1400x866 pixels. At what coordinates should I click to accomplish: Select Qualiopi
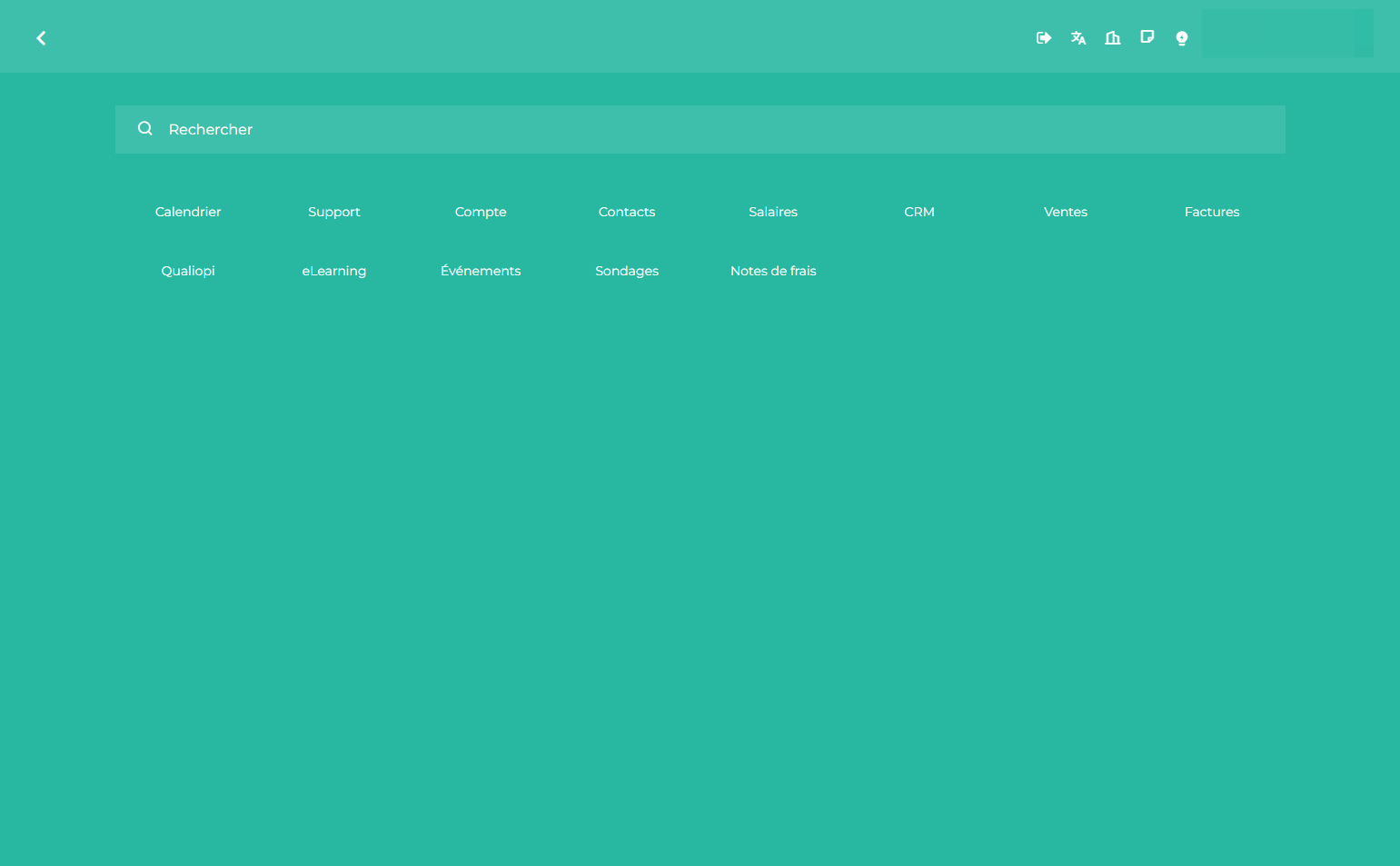[188, 271]
